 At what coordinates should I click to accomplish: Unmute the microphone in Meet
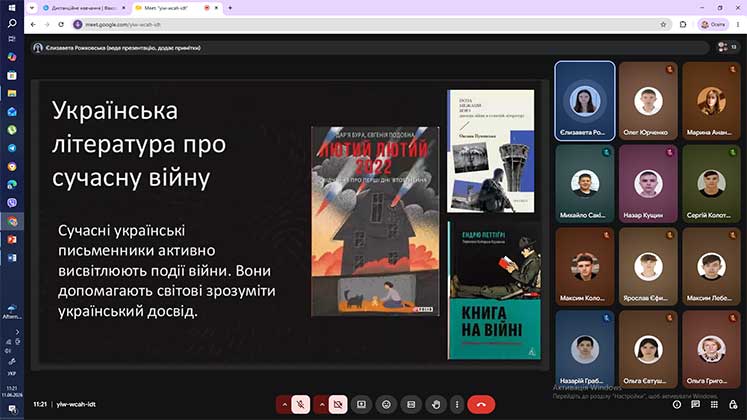coord(301,404)
